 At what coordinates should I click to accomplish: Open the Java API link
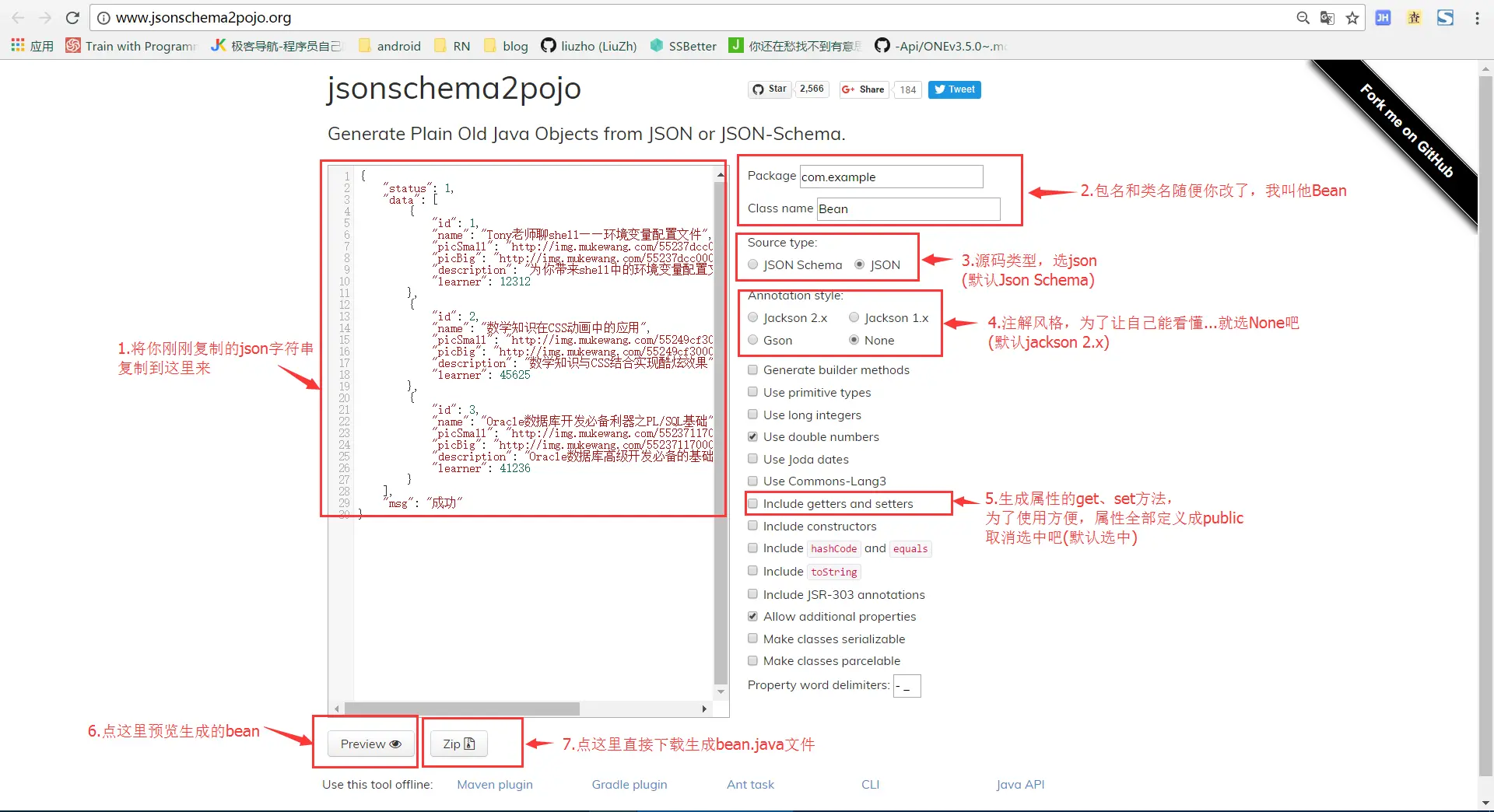(1020, 784)
